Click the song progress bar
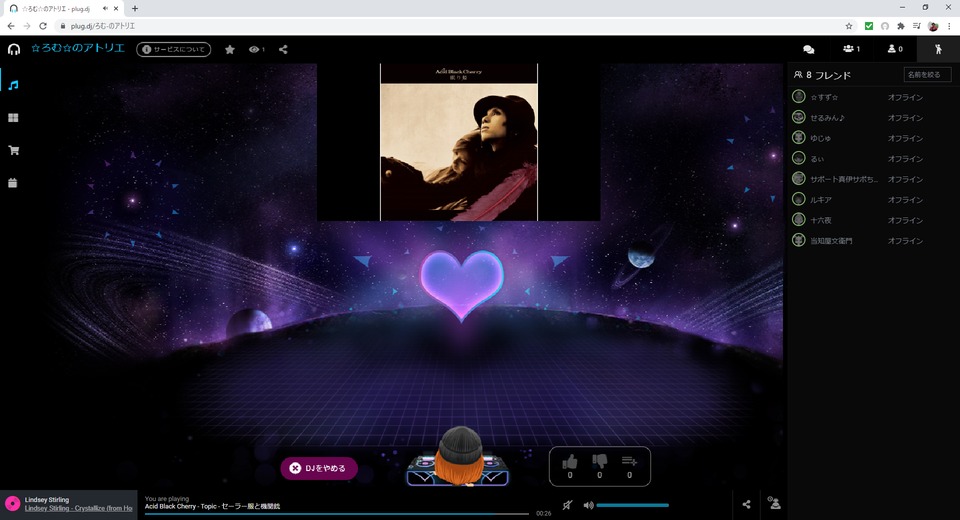 tap(337, 514)
